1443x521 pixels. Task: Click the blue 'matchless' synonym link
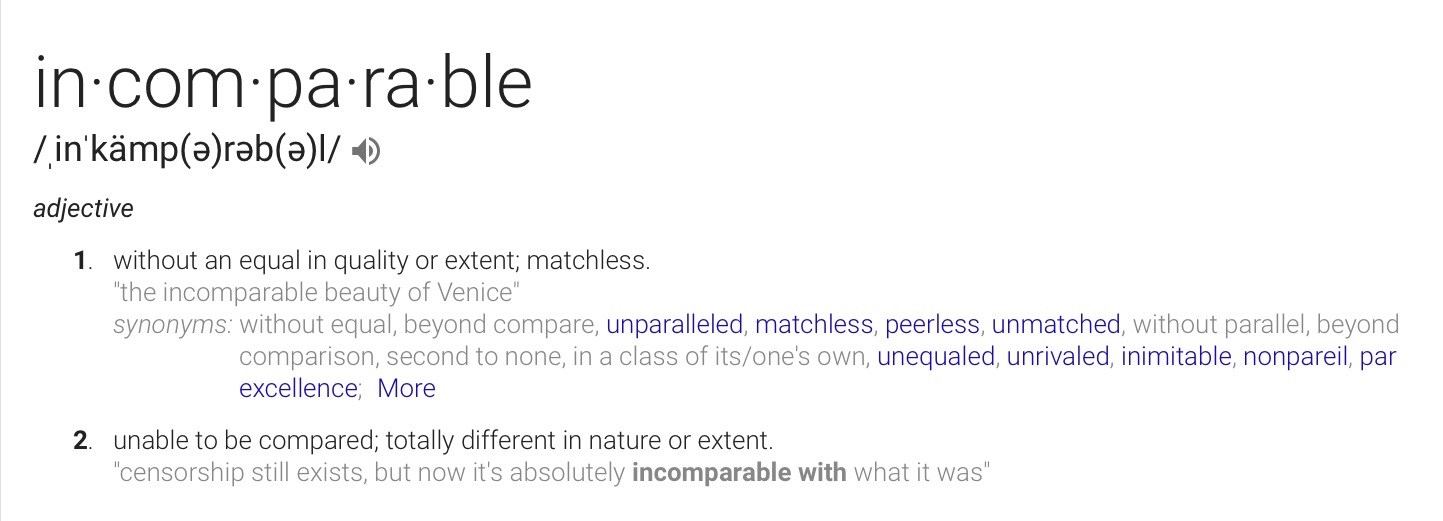click(814, 325)
